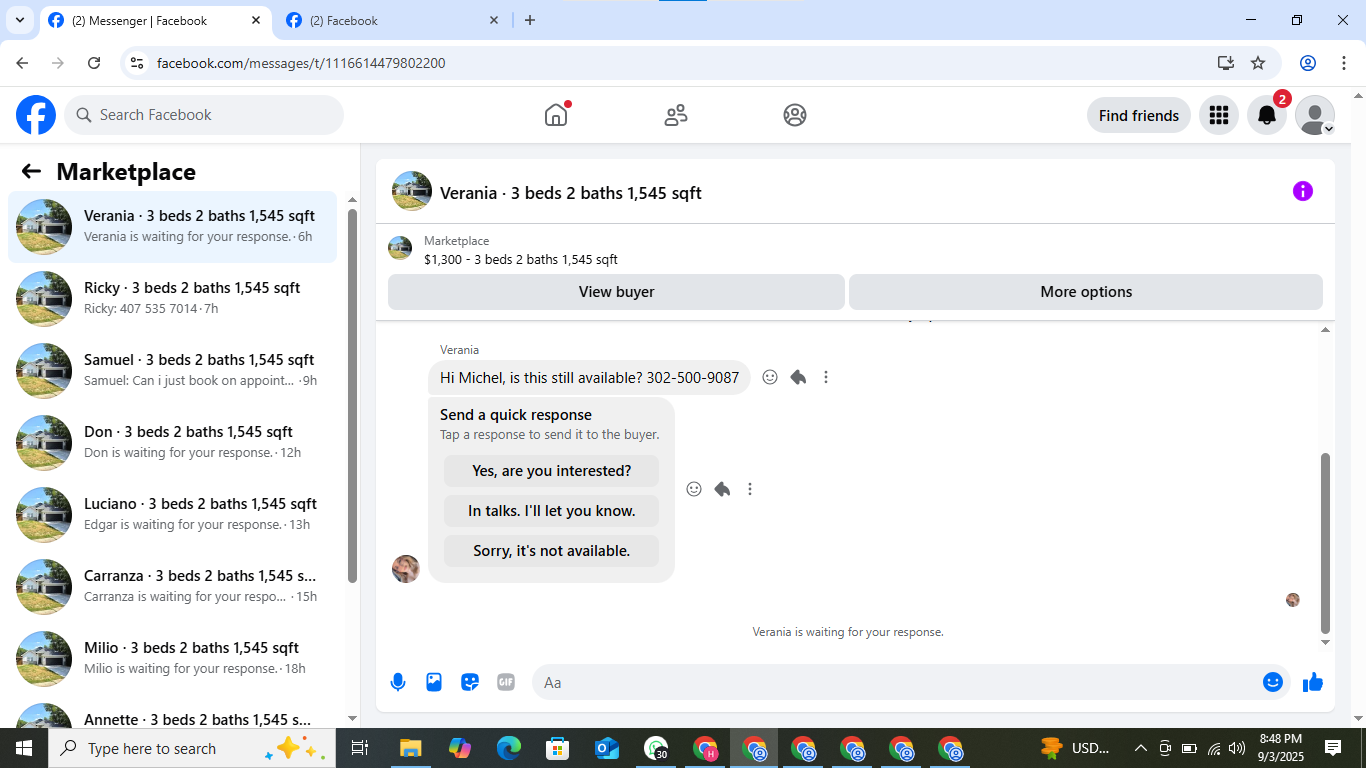Open Luciano conversation in list

pos(173,515)
